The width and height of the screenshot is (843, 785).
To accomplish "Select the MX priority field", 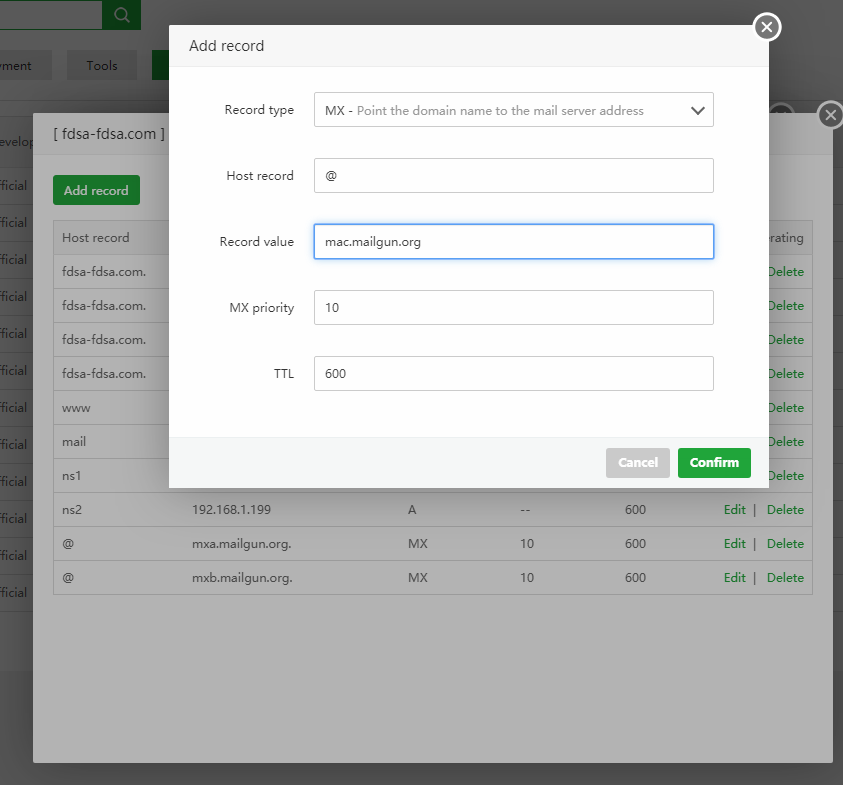I will (x=513, y=307).
